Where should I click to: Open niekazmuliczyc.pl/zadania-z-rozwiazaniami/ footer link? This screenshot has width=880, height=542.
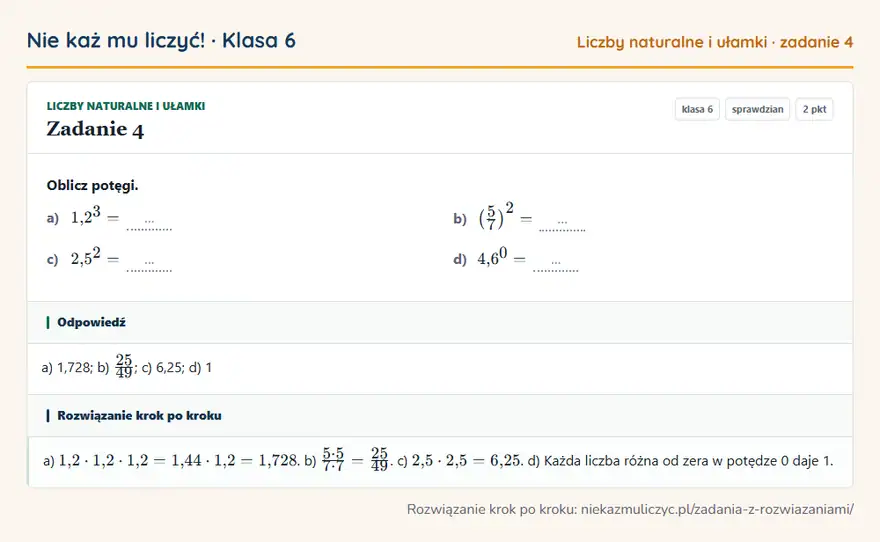coord(717,509)
